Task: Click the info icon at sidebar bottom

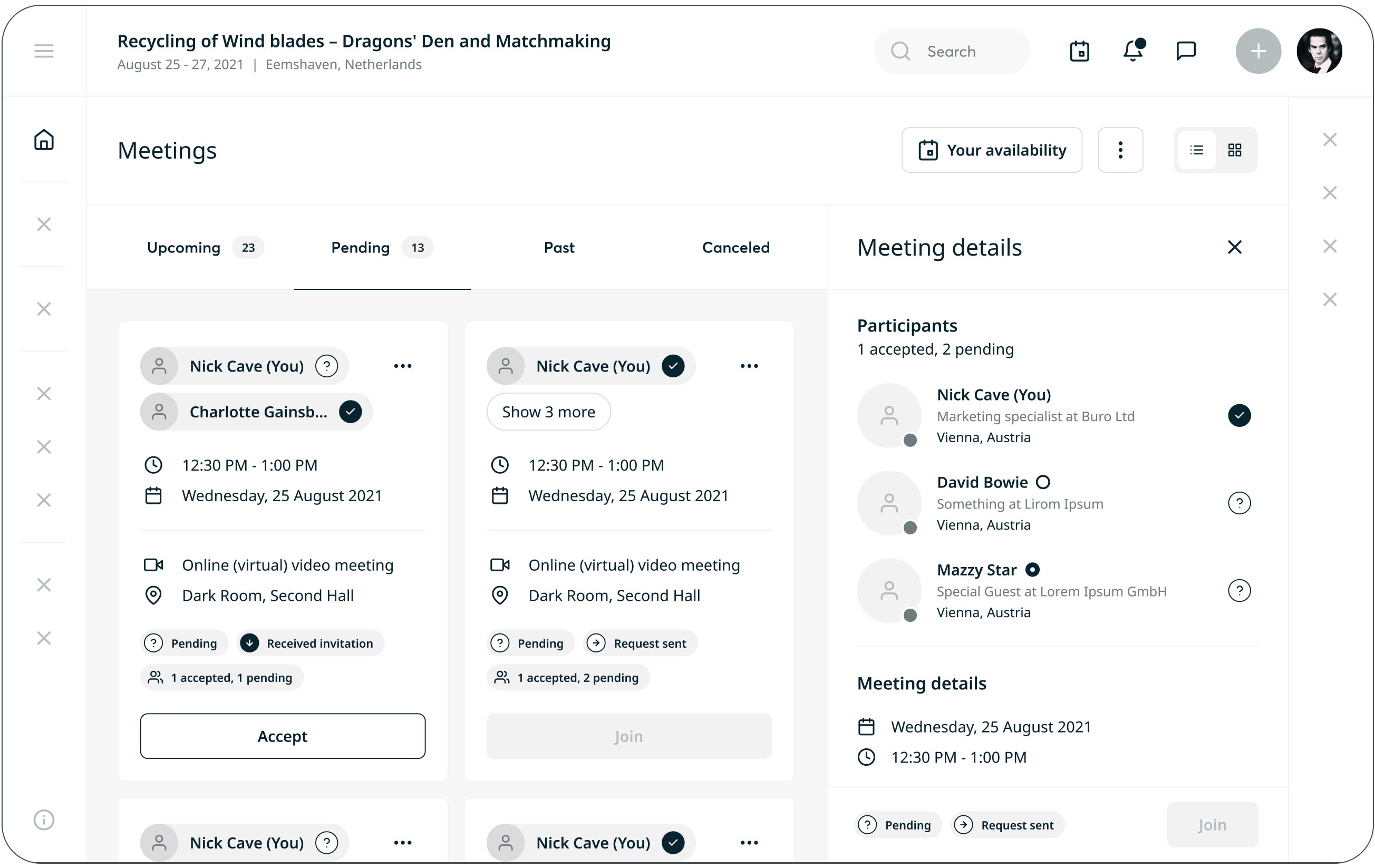Action: pos(44,820)
